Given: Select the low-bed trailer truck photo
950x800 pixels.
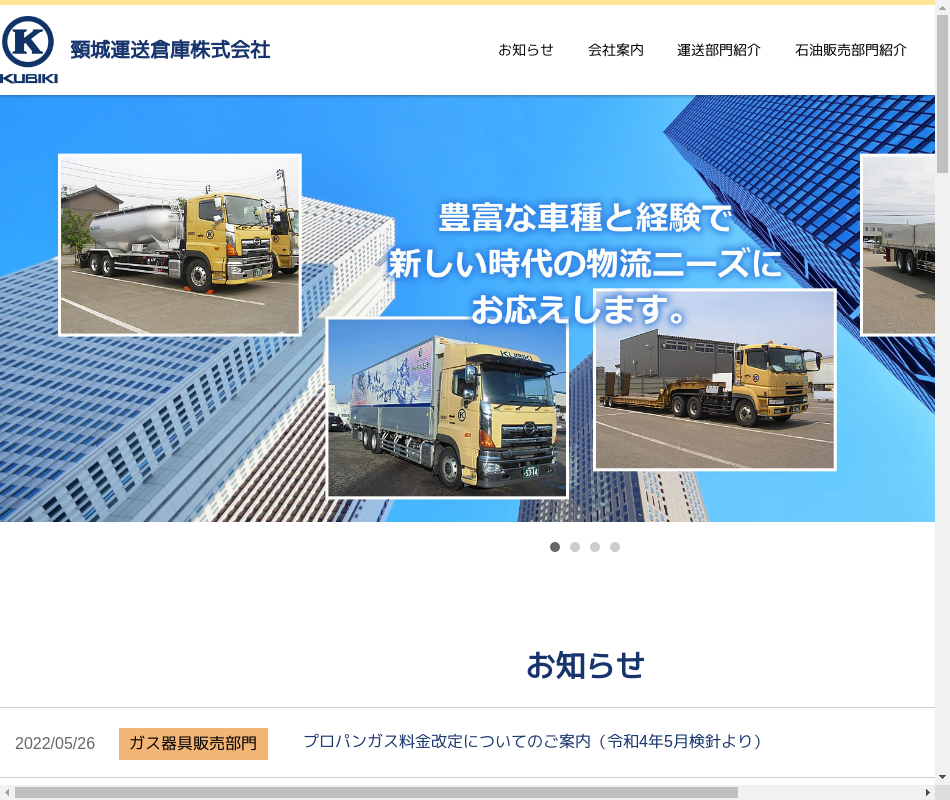Looking at the screenshot, I should pos(714,380).
